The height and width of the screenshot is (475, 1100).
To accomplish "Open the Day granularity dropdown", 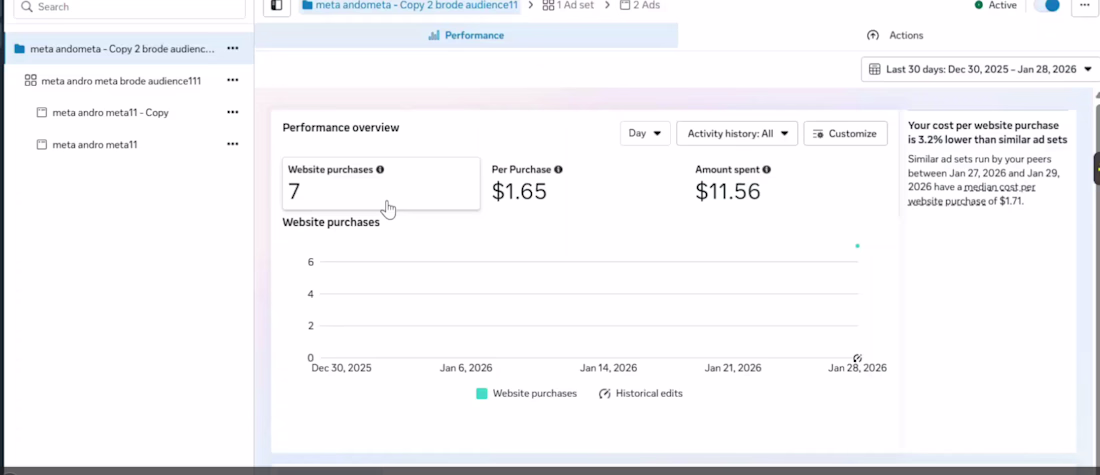I will (645, 133).
